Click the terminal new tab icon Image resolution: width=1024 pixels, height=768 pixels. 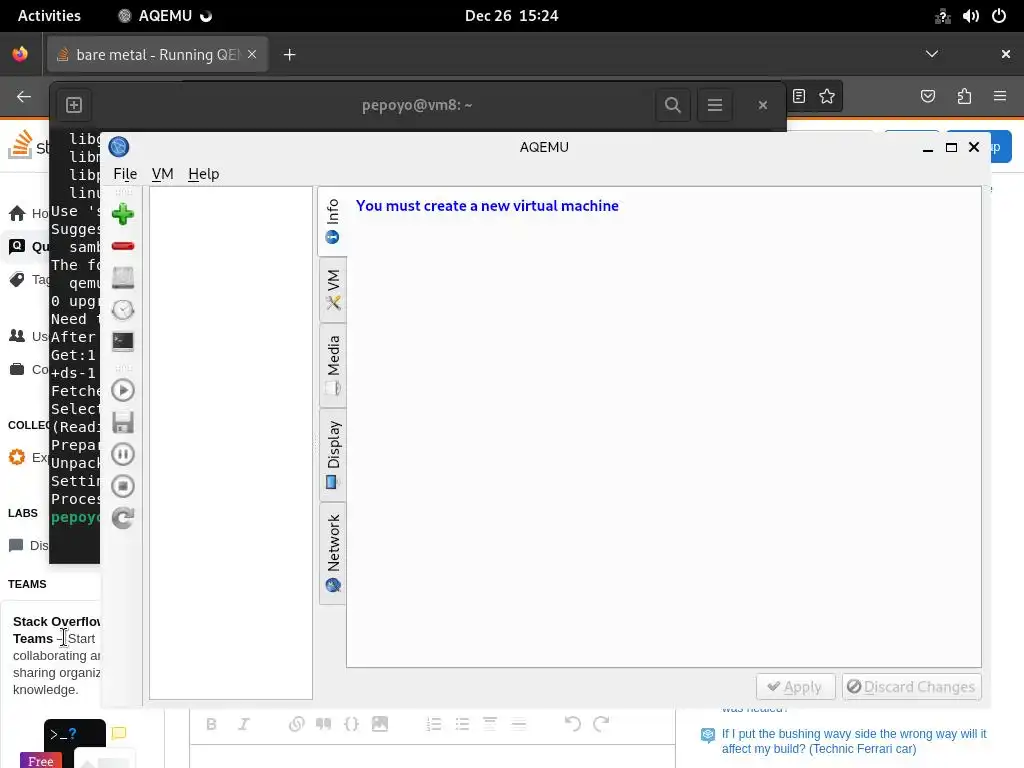coord(74,104)
